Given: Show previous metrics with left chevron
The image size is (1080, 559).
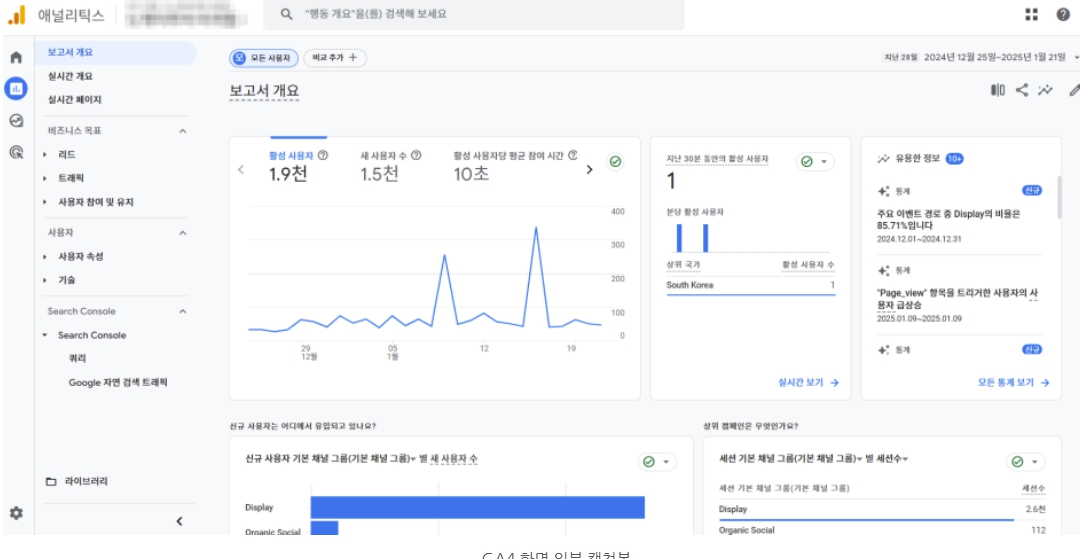Looking at the screenshot, I should tap(240, 169).
